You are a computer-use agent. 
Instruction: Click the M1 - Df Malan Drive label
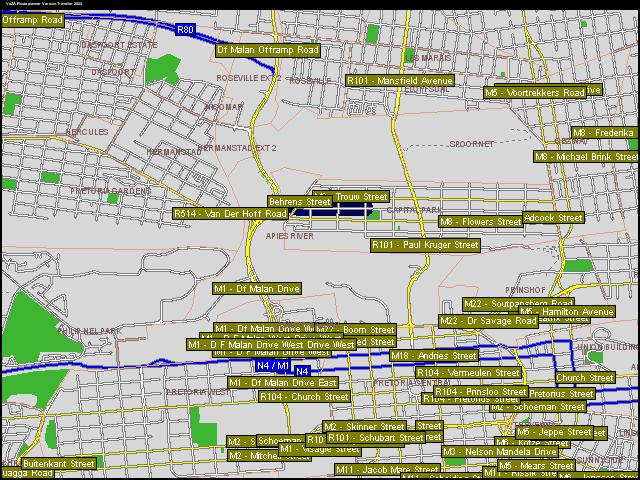(257, 289)
